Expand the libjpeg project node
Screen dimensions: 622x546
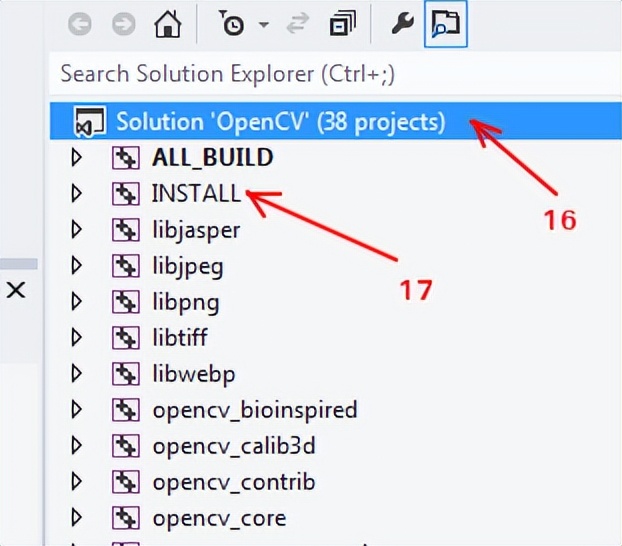(77, 266)
